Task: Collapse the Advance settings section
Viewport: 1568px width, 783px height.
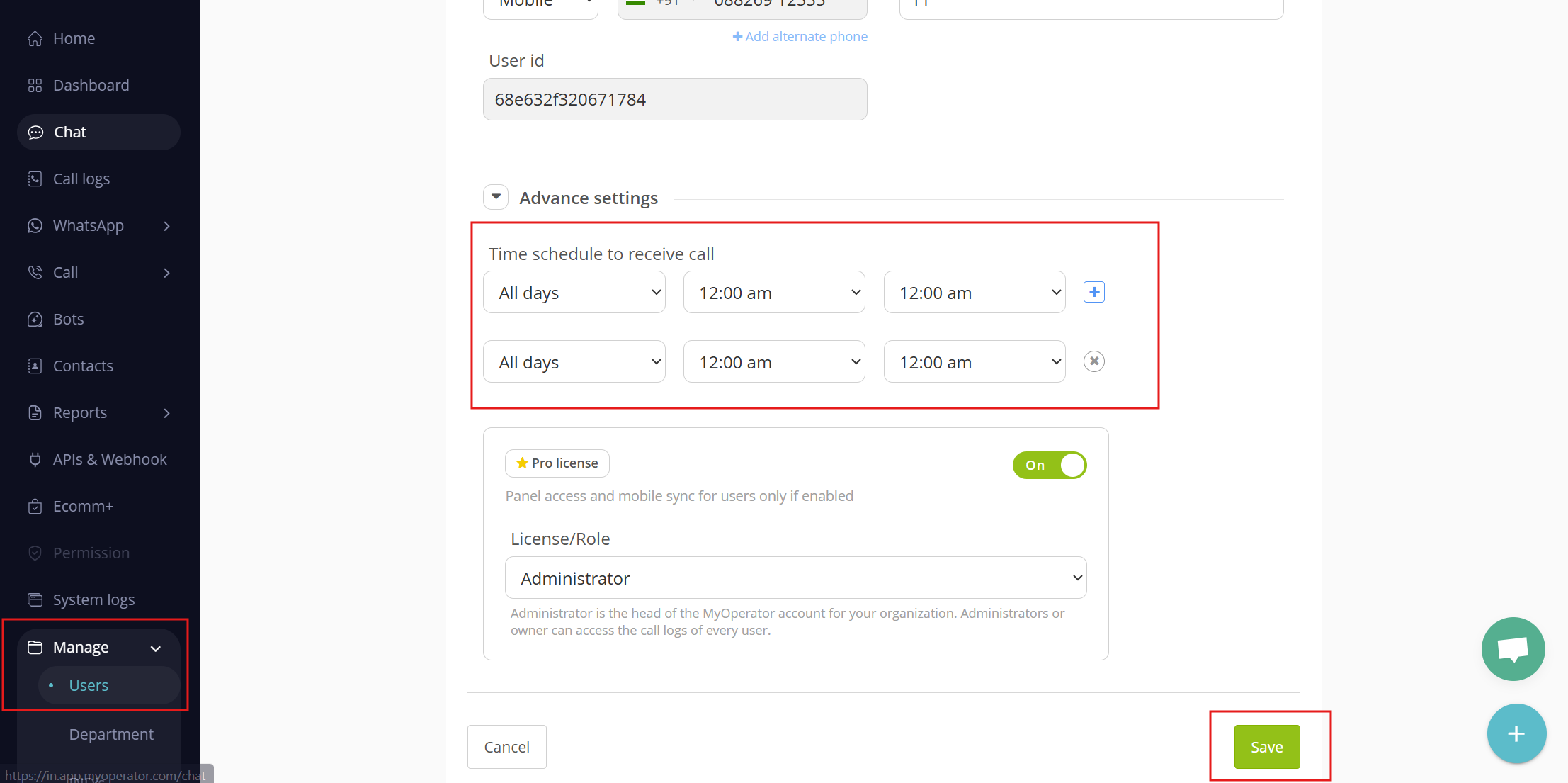Action: coord(496,197)
